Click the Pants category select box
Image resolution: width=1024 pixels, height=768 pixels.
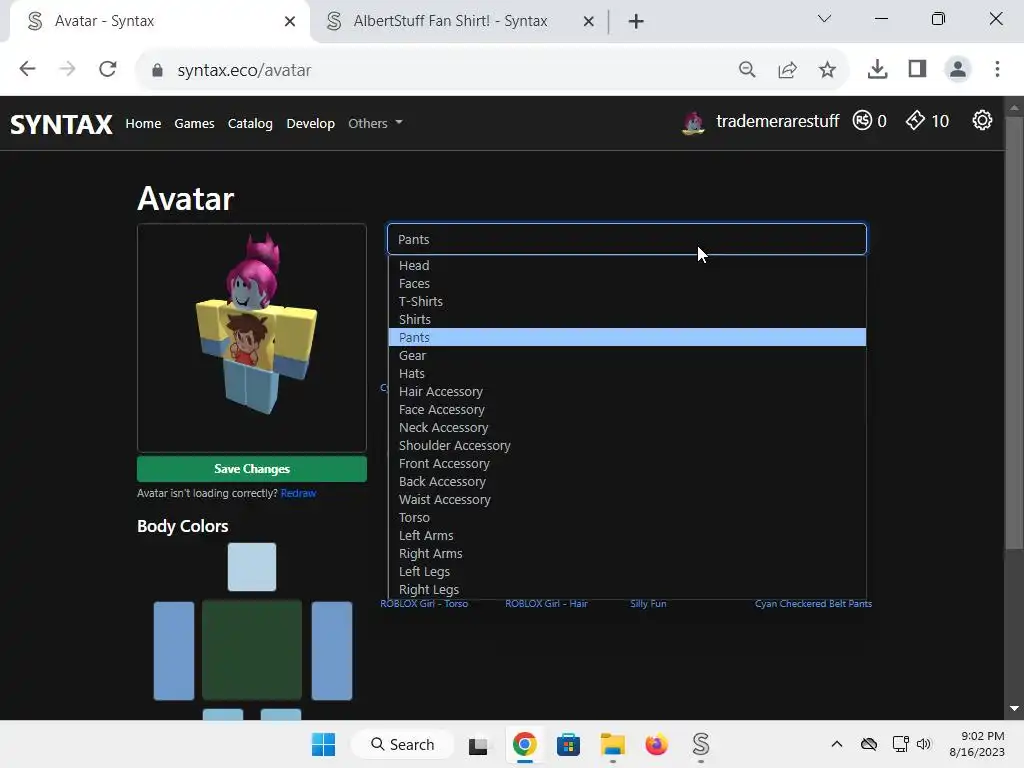tap(627, 239)
